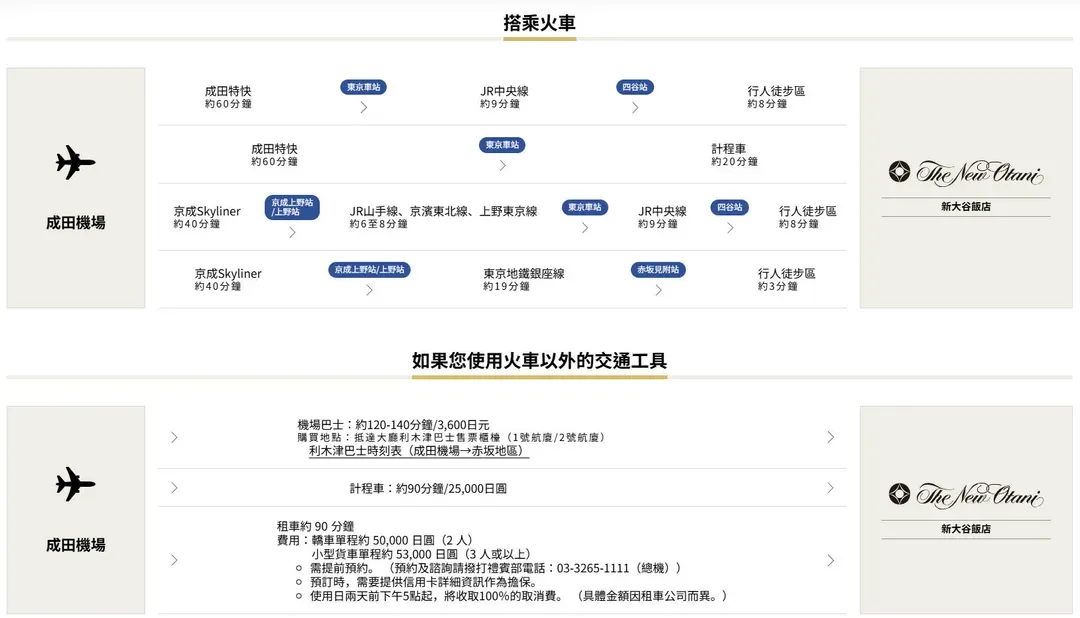1080x618 pixels.
Task: Click the New Otani logo in the train section
Action: click(x=965, y=173)
